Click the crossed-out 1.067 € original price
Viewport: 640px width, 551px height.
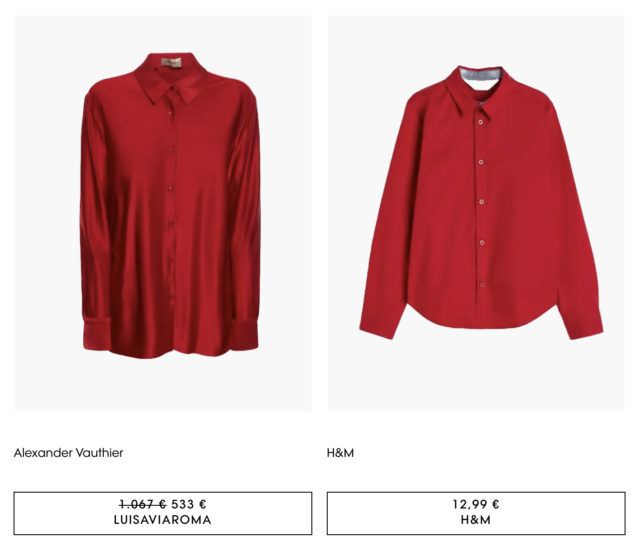click(143, 504)
